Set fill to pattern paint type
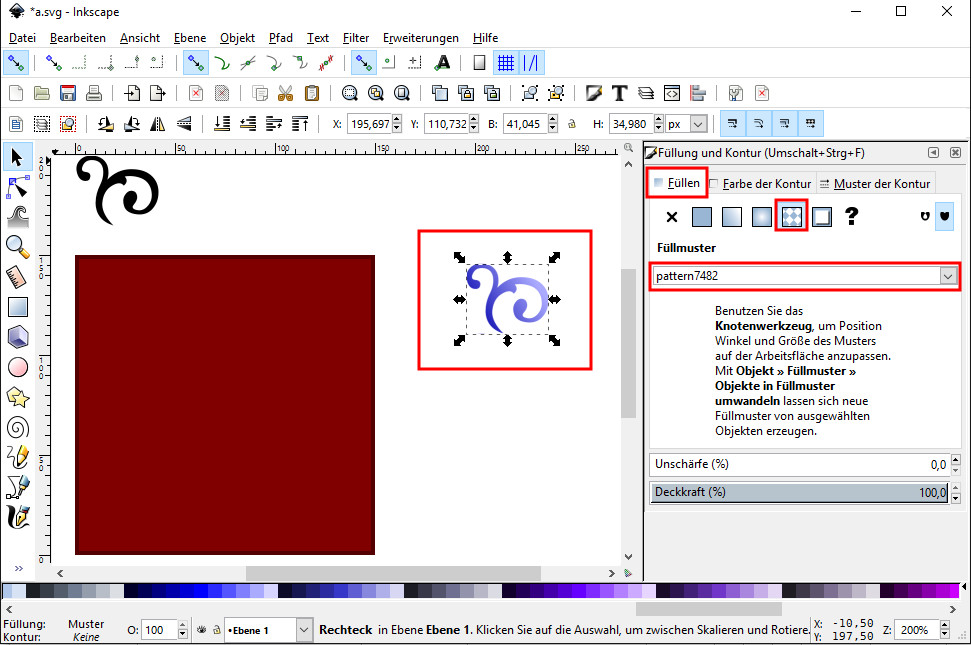The image size is (971, 645). coord(792,216)
